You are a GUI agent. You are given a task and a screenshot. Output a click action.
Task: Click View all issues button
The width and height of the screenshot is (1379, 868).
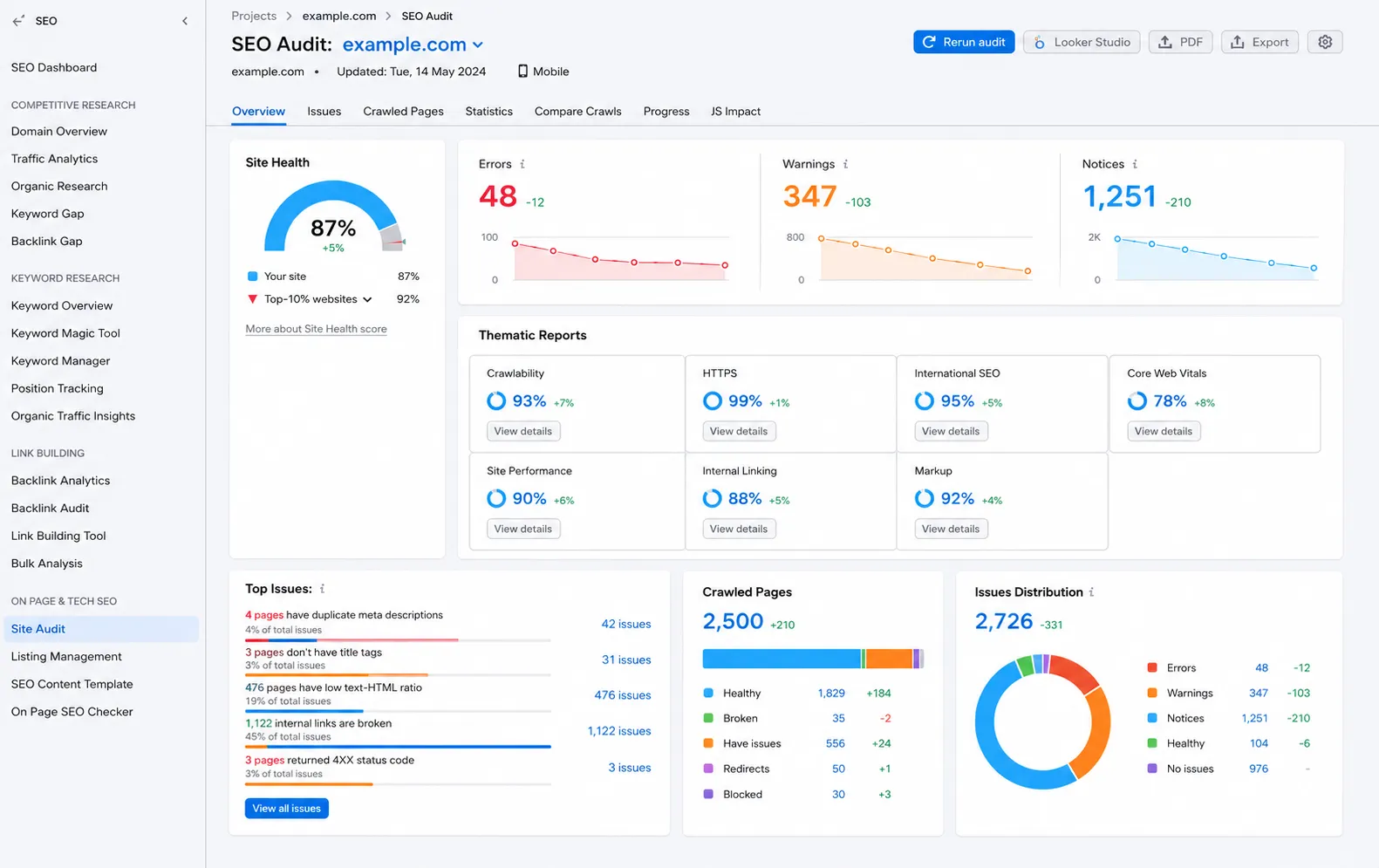(x=287, y=809)
